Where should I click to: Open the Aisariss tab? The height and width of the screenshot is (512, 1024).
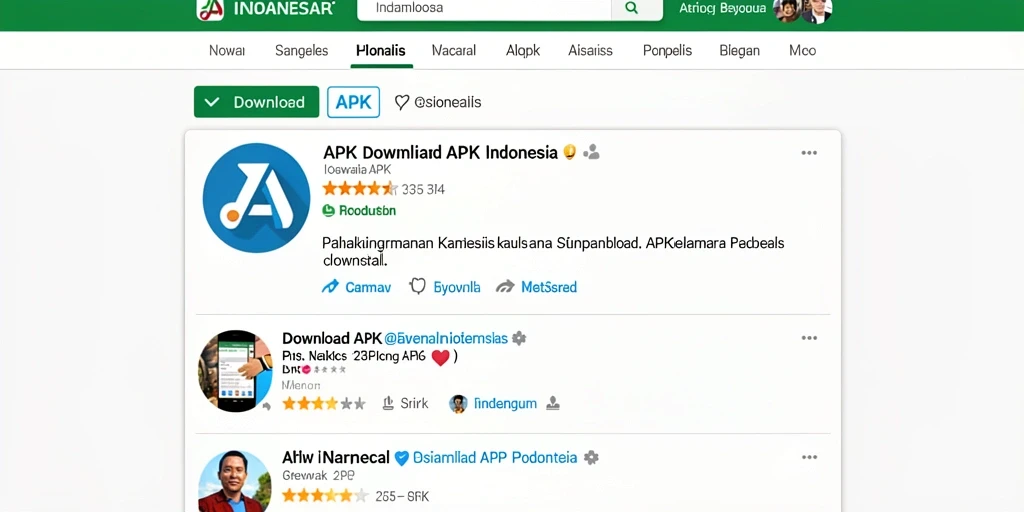pyautogui.click(x=590, y=50)
